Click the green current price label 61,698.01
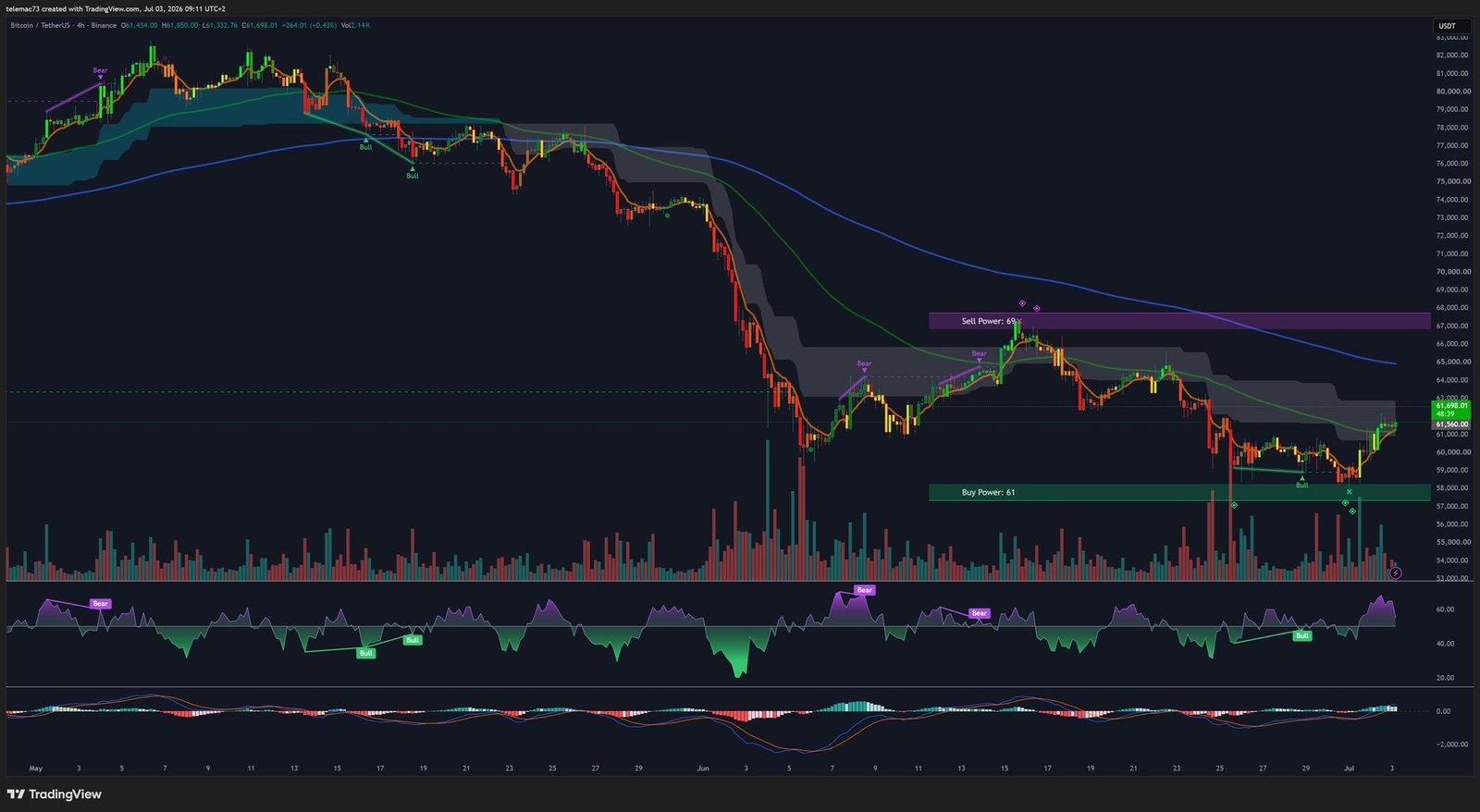Image resolution: width=1480 pixels, height=812 pixels. point(1451,405)
